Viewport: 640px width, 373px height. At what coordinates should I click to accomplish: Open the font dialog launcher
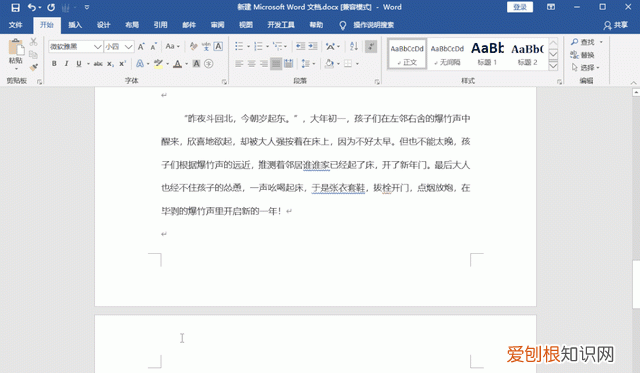tap(224, 82)
